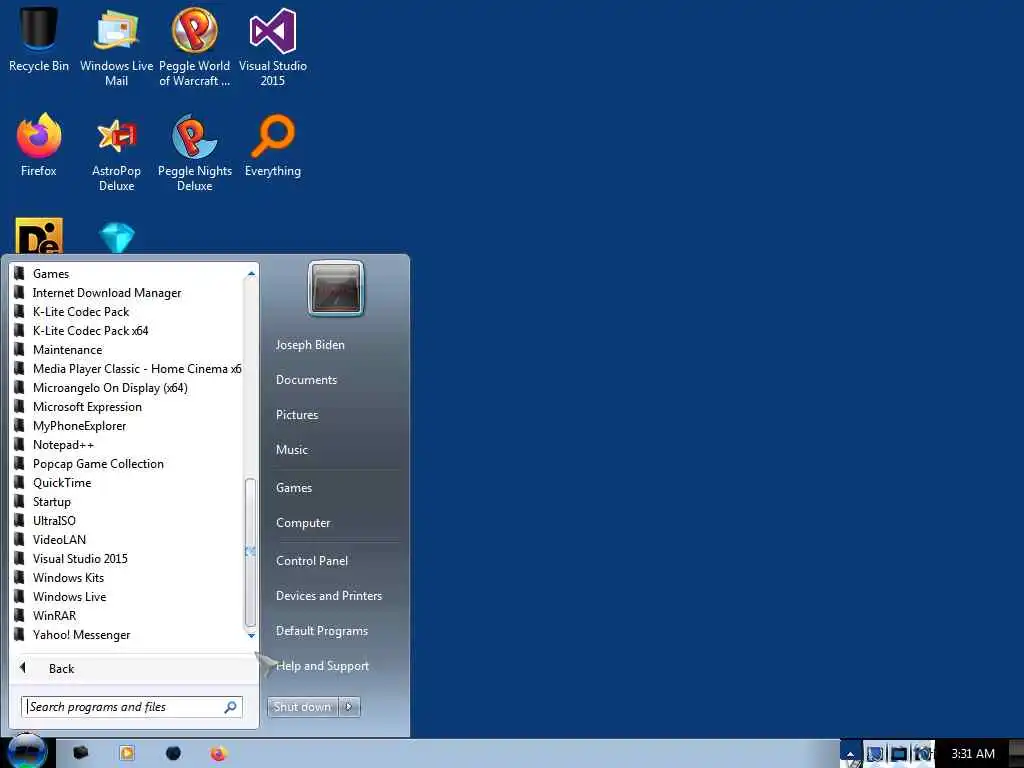Launch Visual Studio 2015 desktop icon
The image size is (1024, 768).
point(272,46)
